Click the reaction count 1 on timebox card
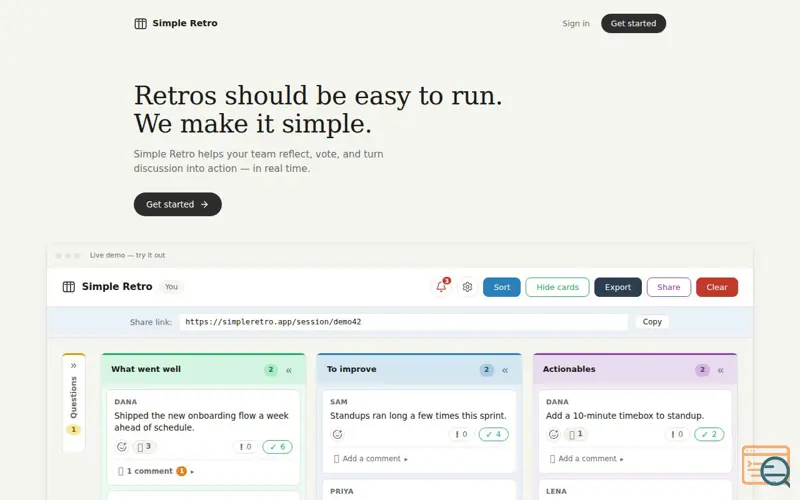The image size is (800, 500). coord(576,434)
